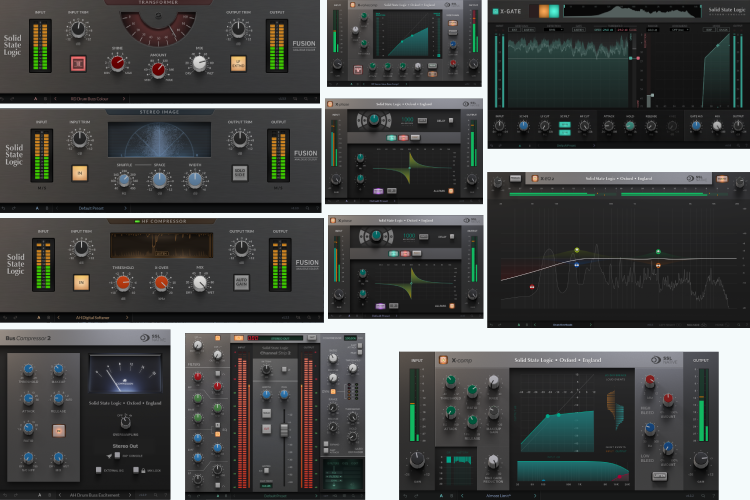This screenshot has width=750, height=500.
Task: Open the Default Preset menu in Fusion Stereo Image
Action: pyautogui.click(x=91, y=208)
